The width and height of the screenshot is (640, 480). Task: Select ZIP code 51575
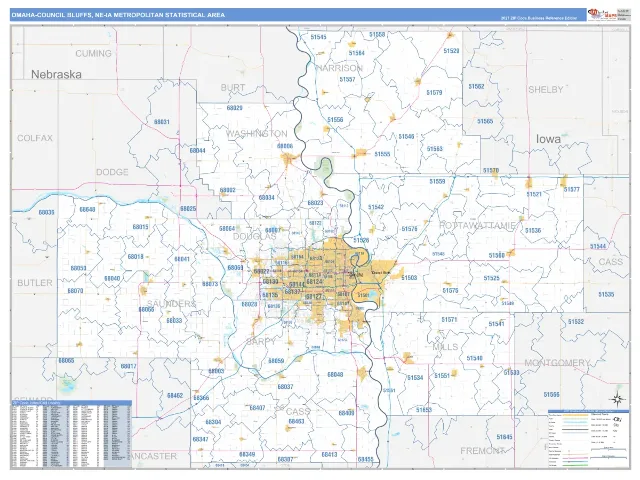pyautogui.click(x=450, y=291)
